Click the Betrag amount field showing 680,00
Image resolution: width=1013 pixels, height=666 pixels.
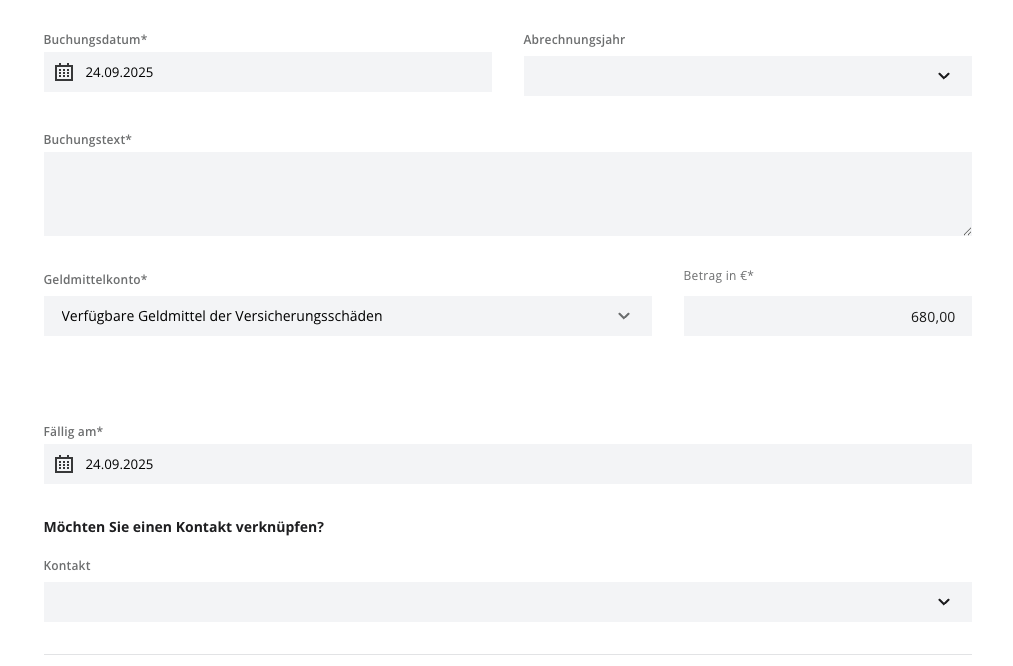[x=827, y=316]
